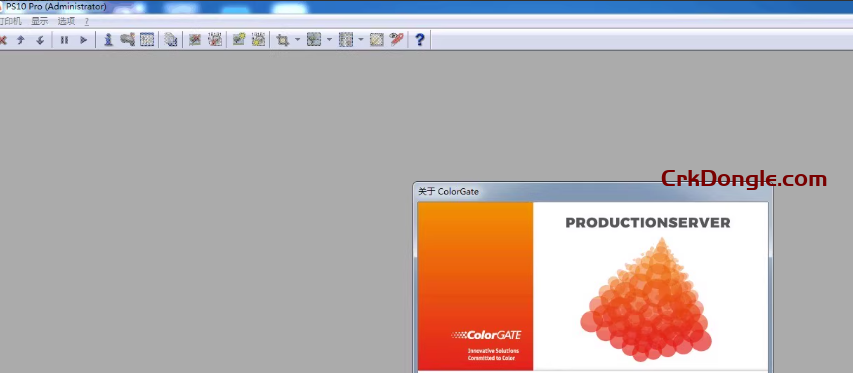Move job down with down-arrow icon

pos(40,40)
